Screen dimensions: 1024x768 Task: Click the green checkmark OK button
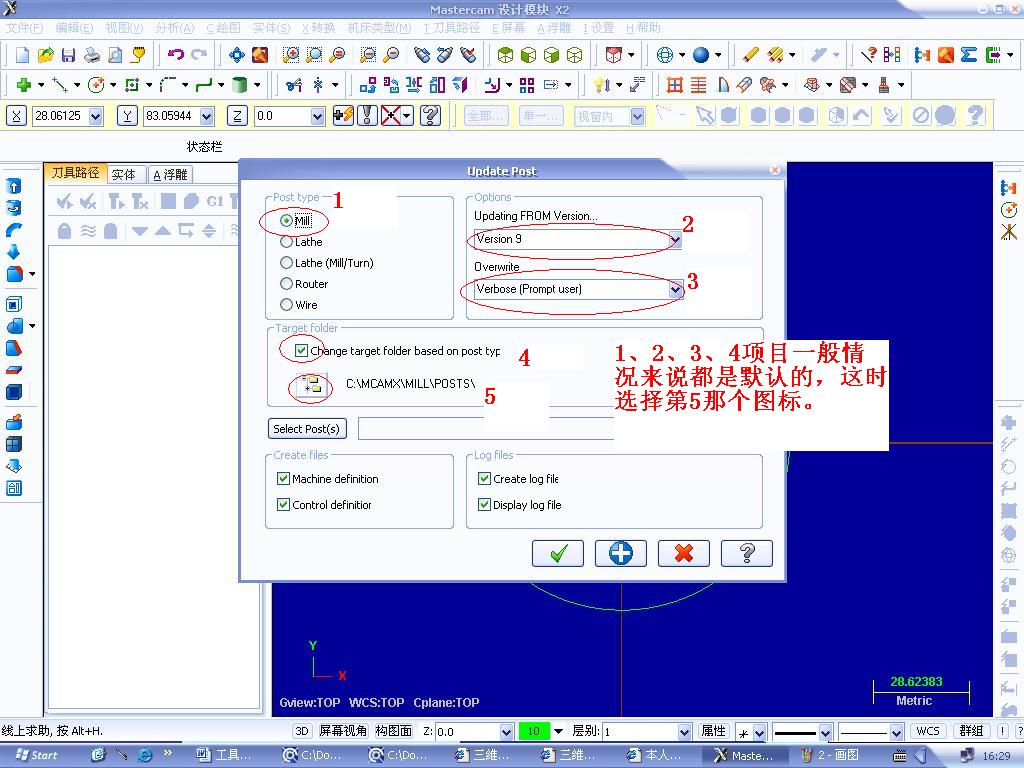tap(558, 554)
